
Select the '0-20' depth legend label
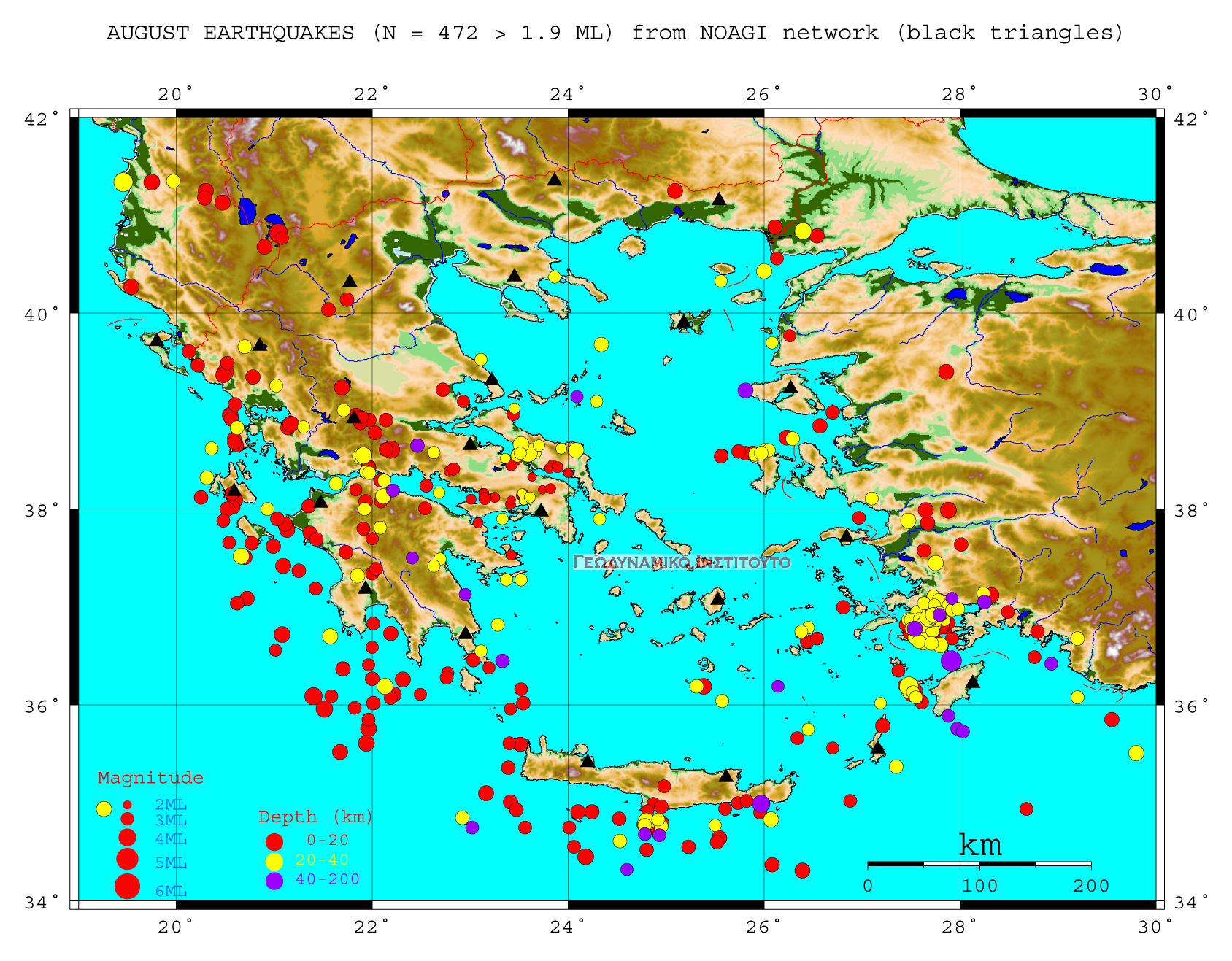tap(328, 841)
